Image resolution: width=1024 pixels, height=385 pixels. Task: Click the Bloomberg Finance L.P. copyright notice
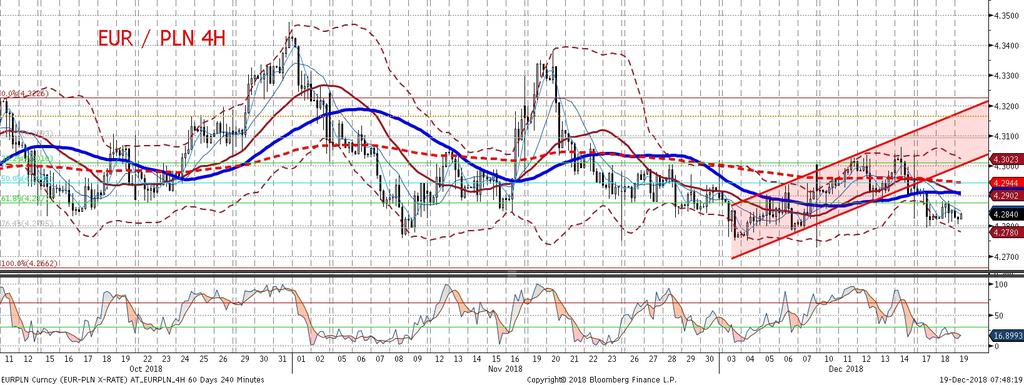[x=601, y=379]
